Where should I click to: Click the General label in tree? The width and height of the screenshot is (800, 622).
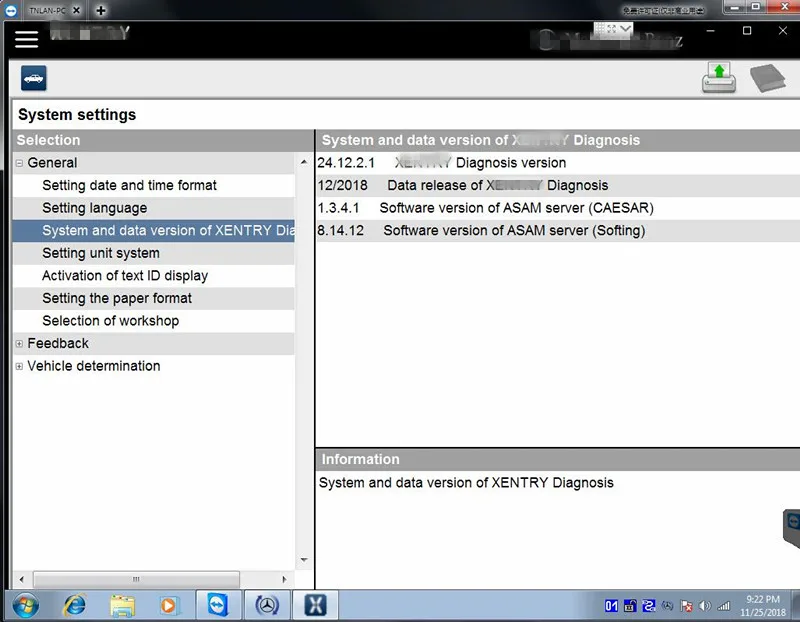52,163
